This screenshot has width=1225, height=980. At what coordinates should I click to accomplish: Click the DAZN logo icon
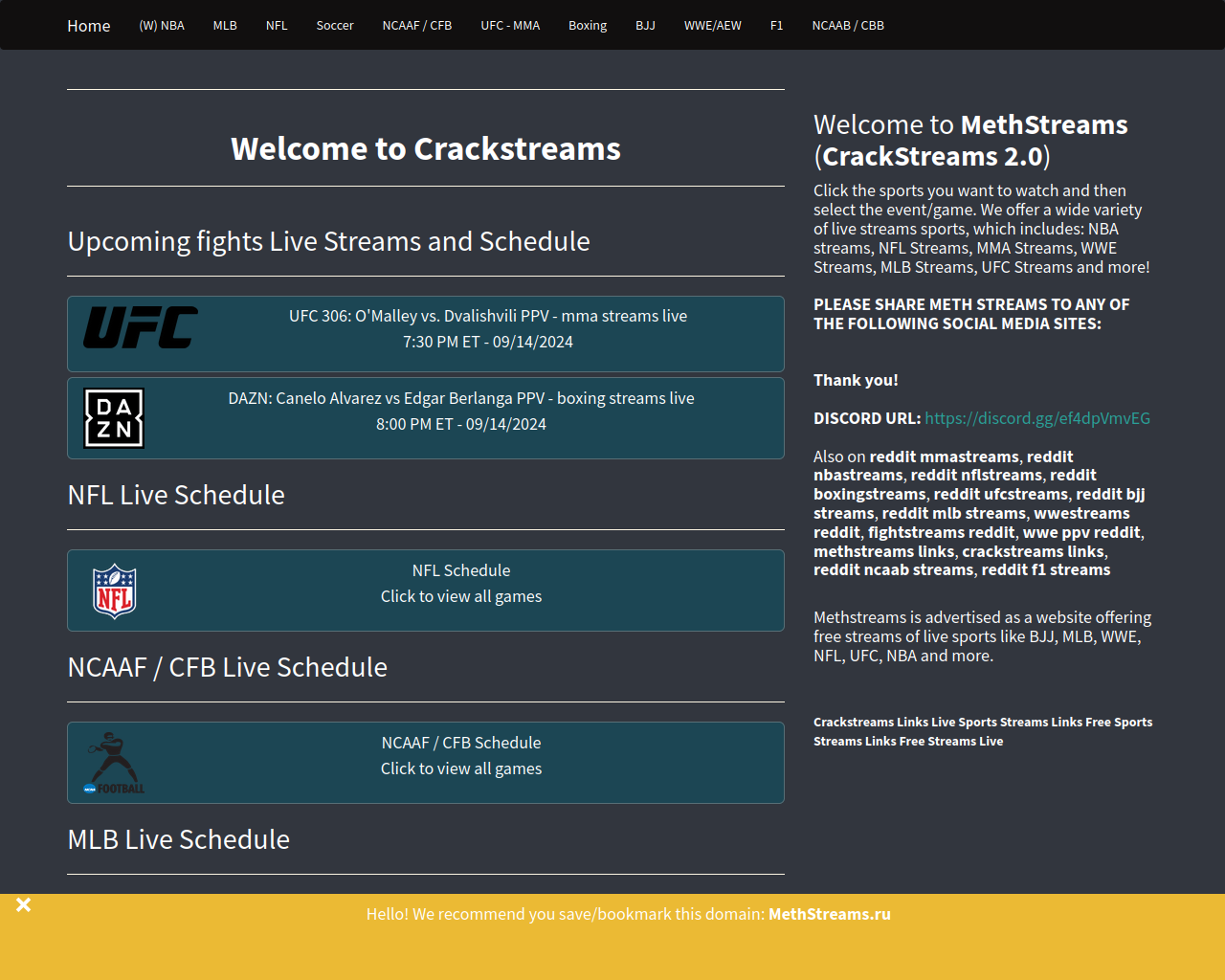[114, 418]
